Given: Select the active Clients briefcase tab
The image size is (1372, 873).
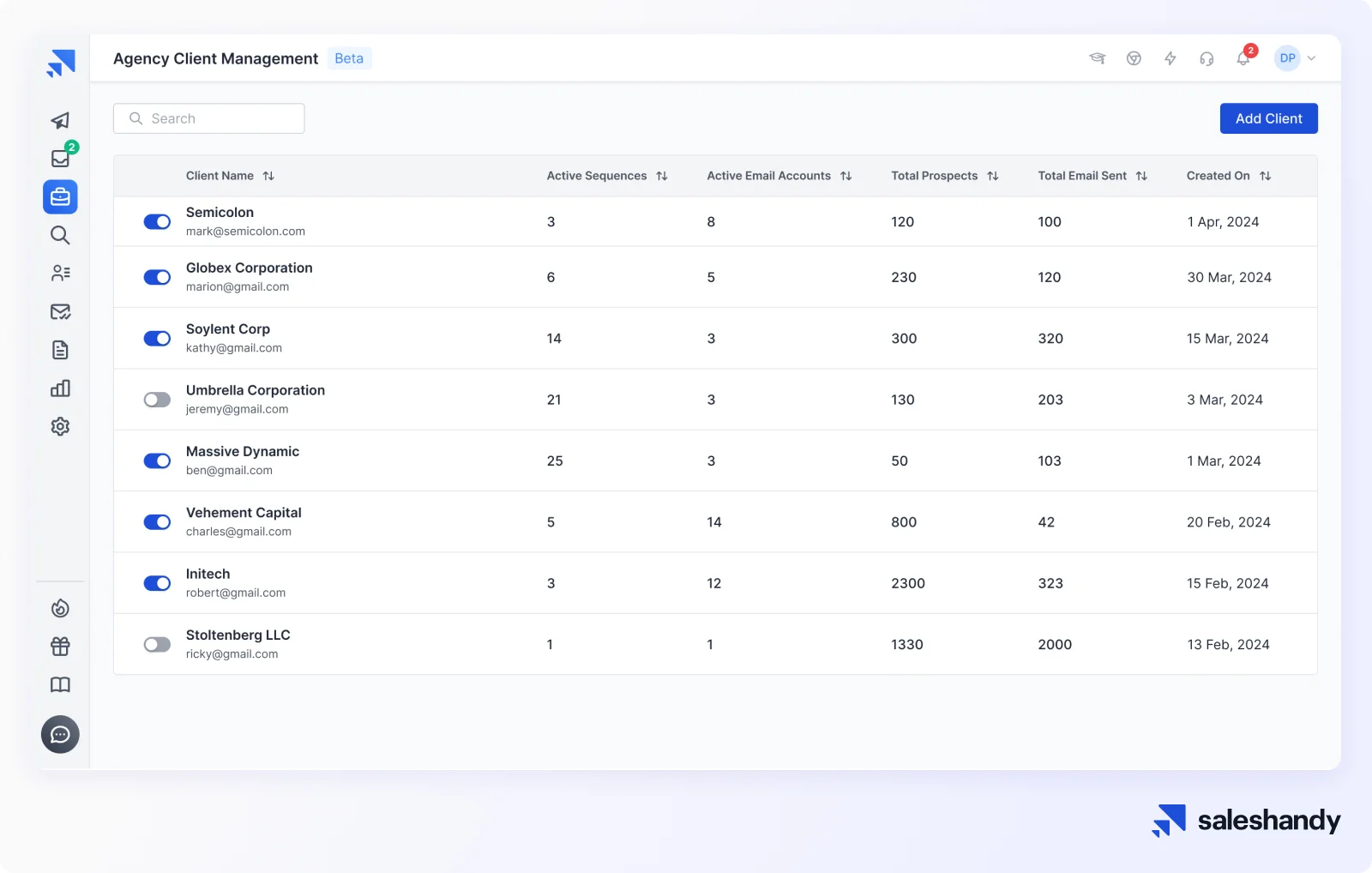Looking at the screenshot, I should [60, 196].
